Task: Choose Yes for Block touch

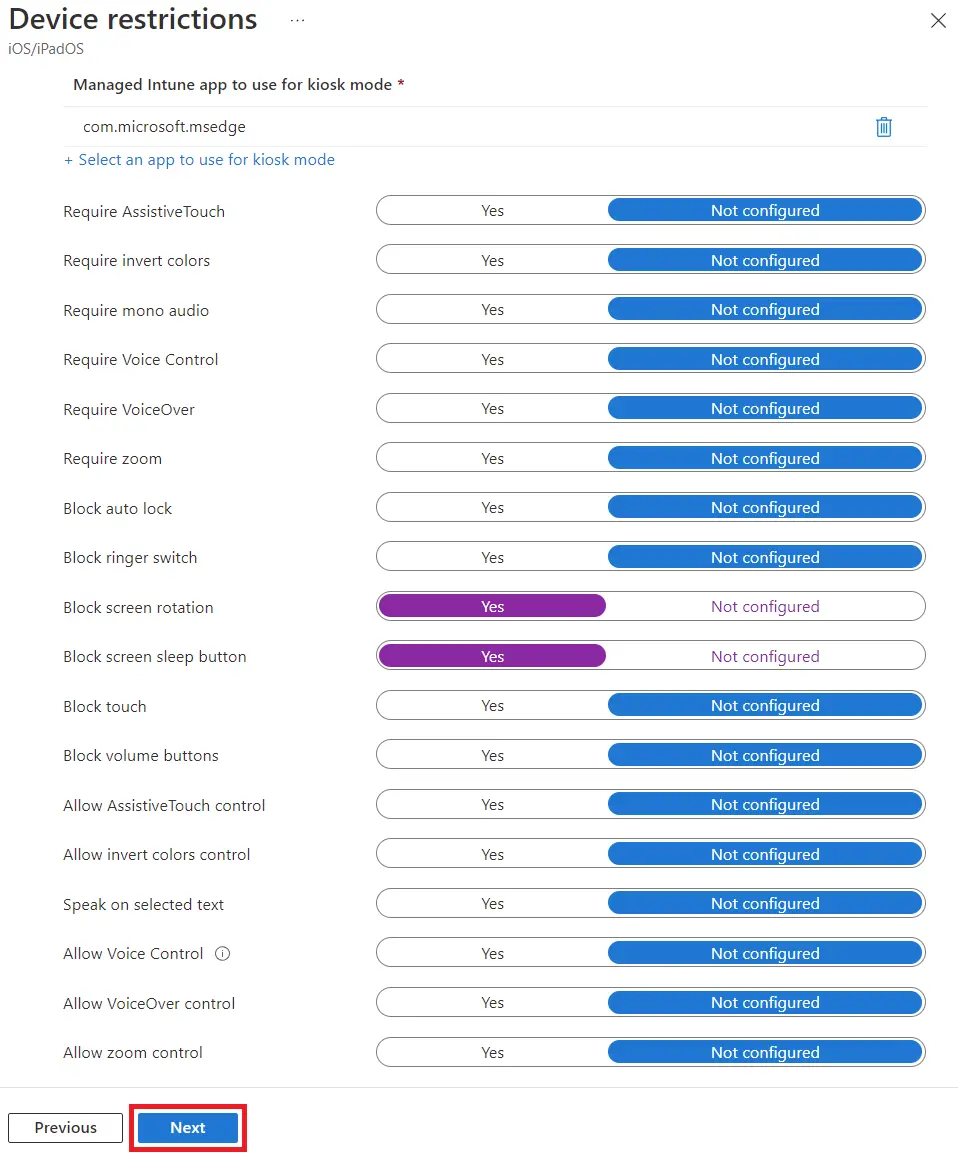Action: tap(492, 706)
